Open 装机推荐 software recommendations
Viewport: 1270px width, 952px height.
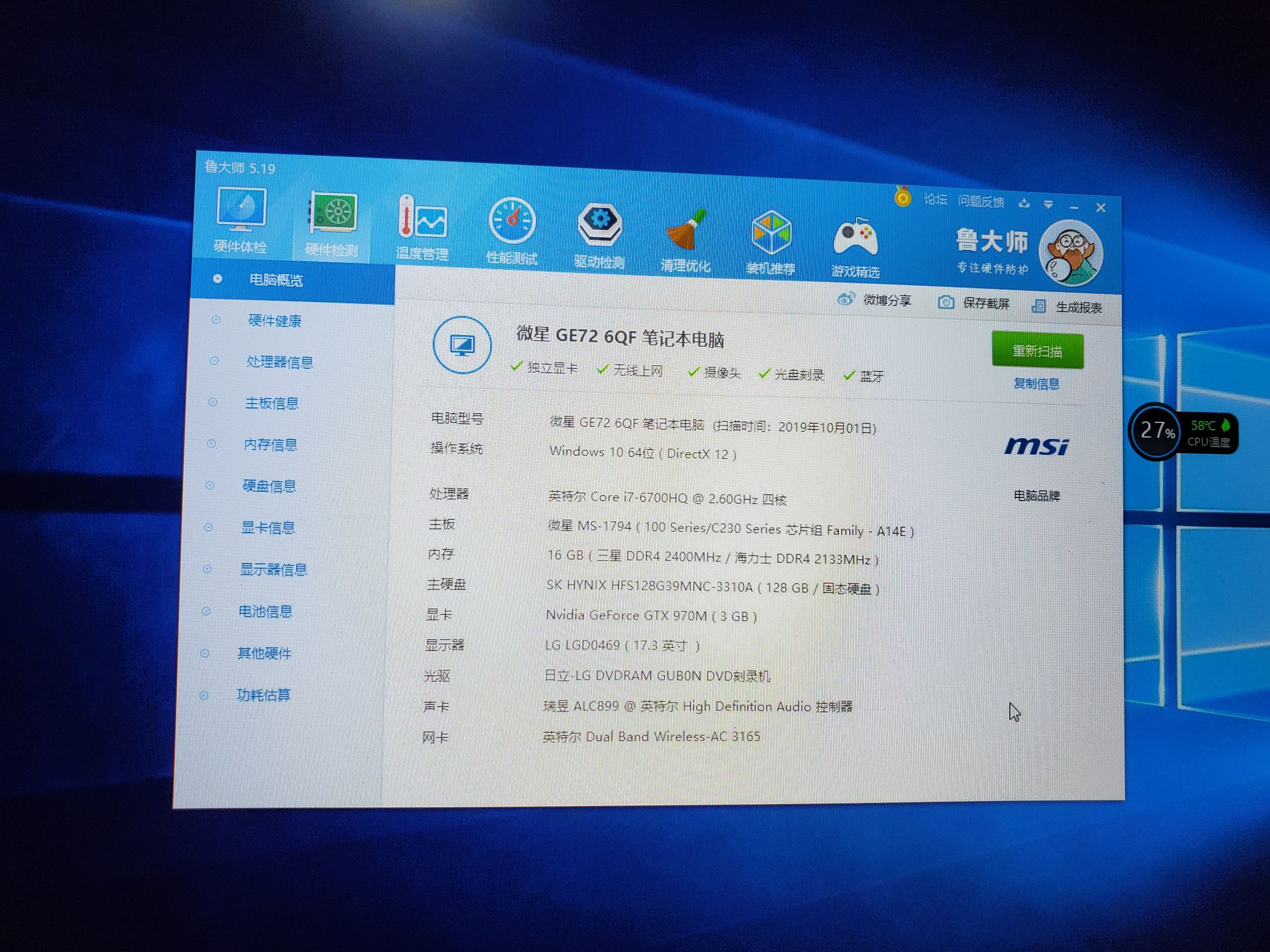tap(771, 244)
